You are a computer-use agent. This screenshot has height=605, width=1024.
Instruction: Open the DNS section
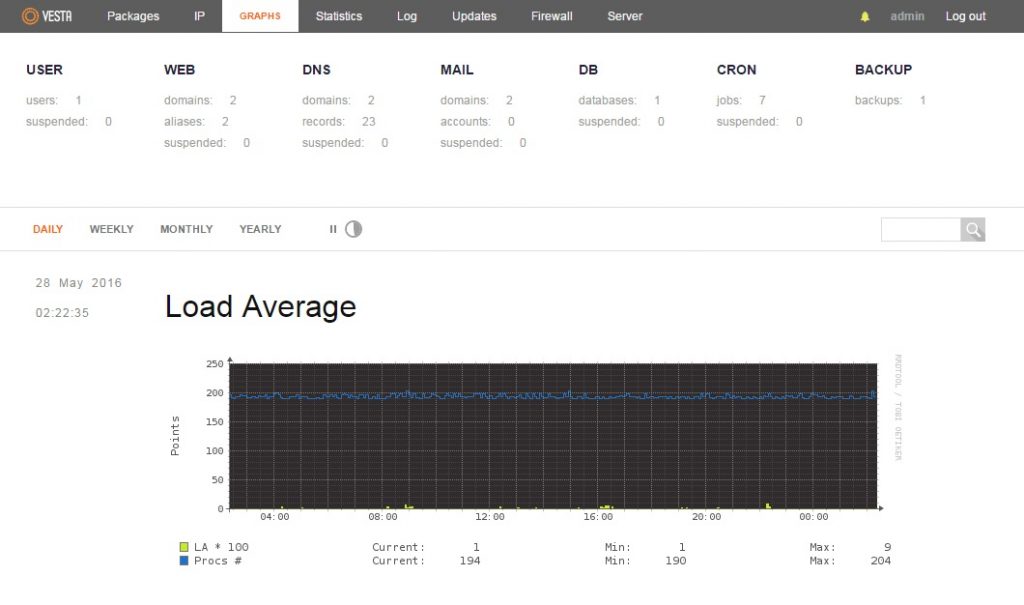[316, 70]
